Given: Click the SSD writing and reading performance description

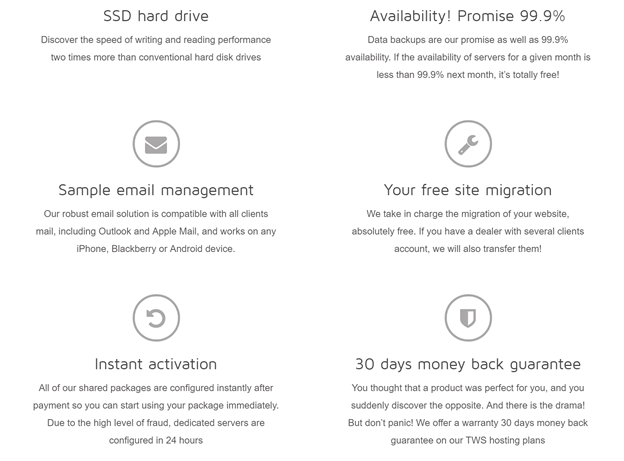Looking at the screenshot, I should point(156,49).
